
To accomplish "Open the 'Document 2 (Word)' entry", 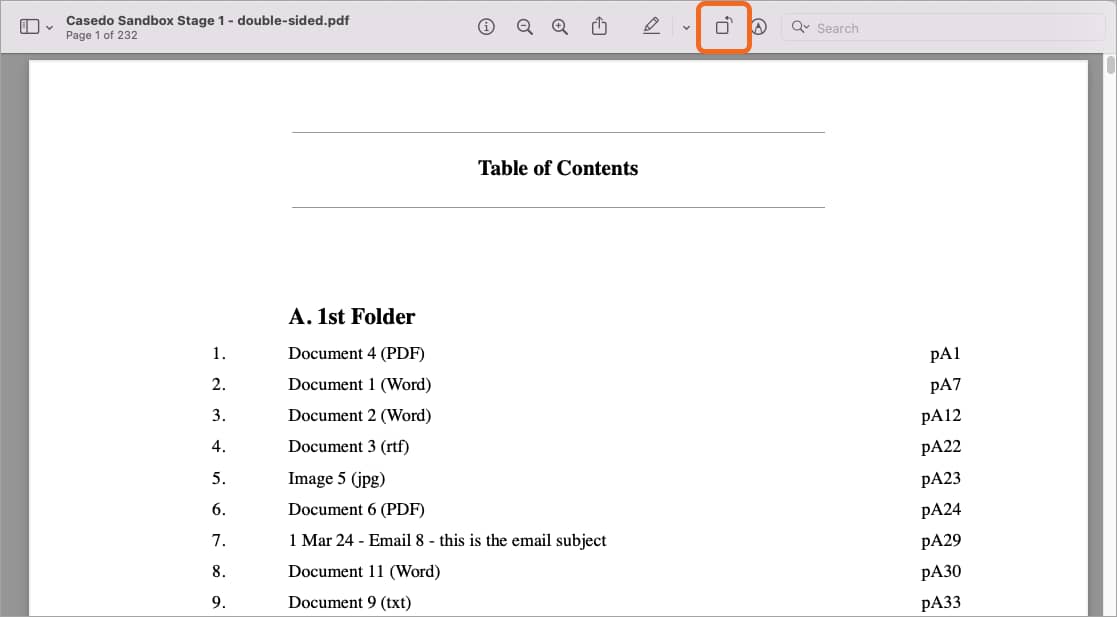I will [360, 415].
